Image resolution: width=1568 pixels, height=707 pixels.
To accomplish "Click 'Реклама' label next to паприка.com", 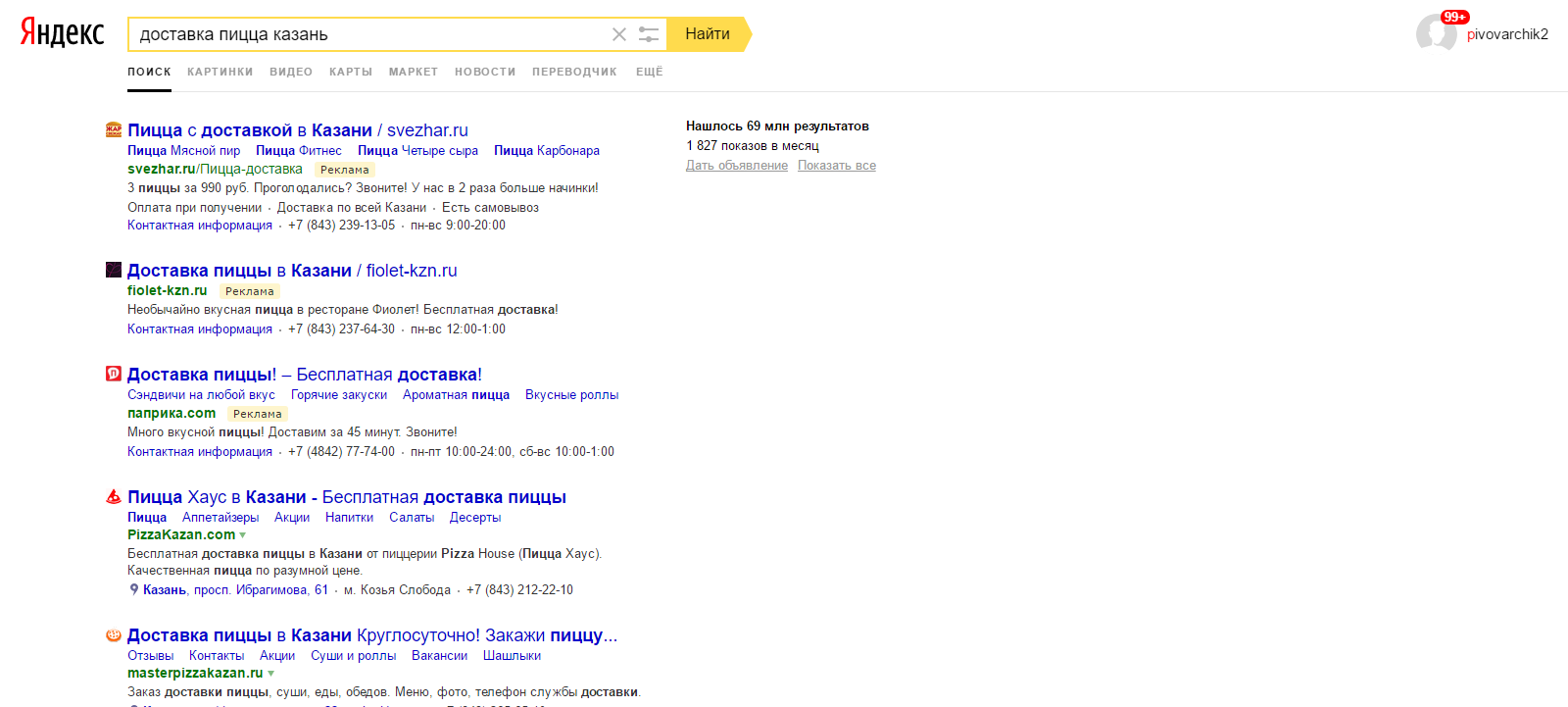I will pos(258,414).
